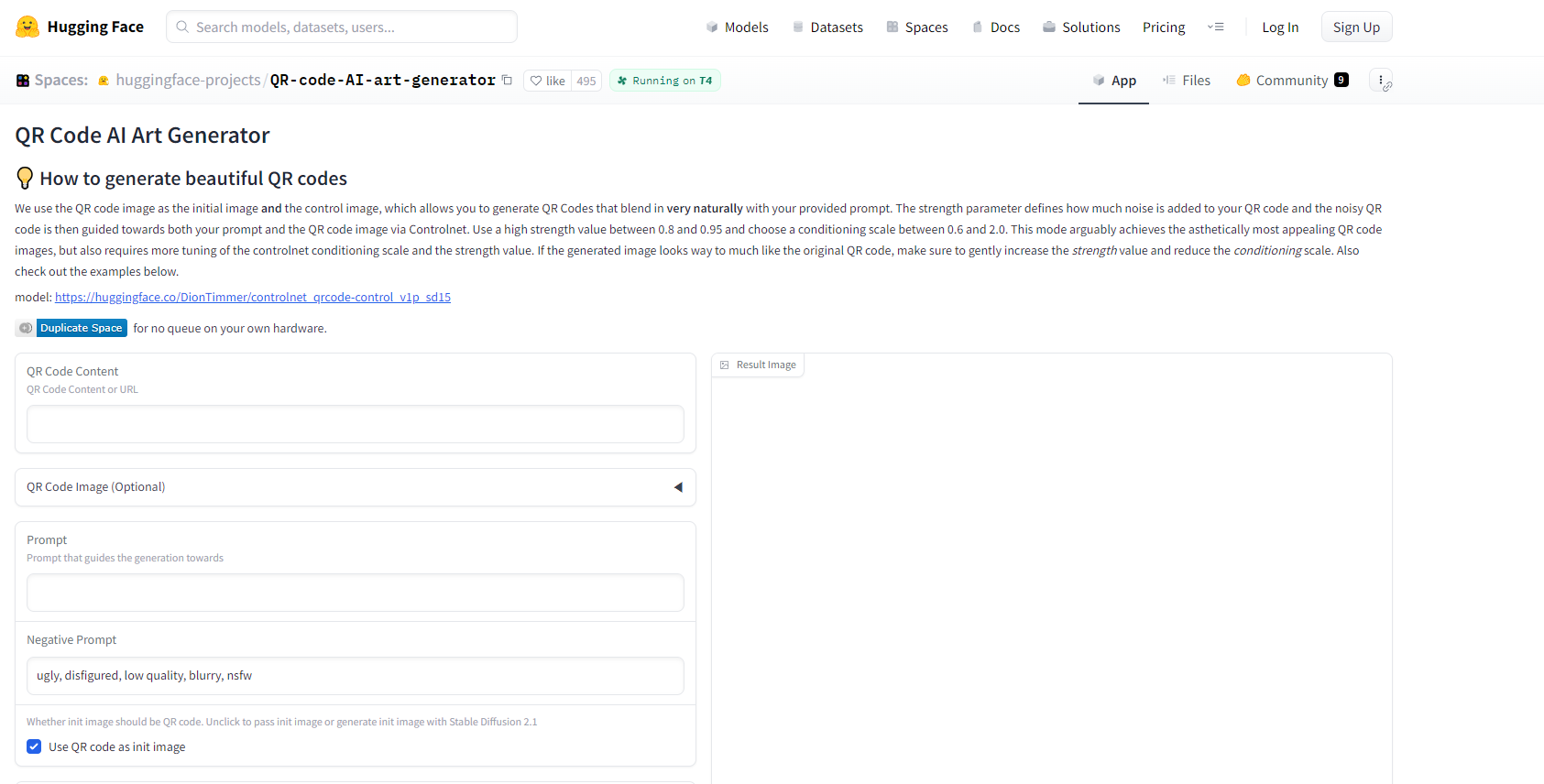1544x784 pixels.
Task: Click the search magnifier icon
Action: (x=182, y=27)
